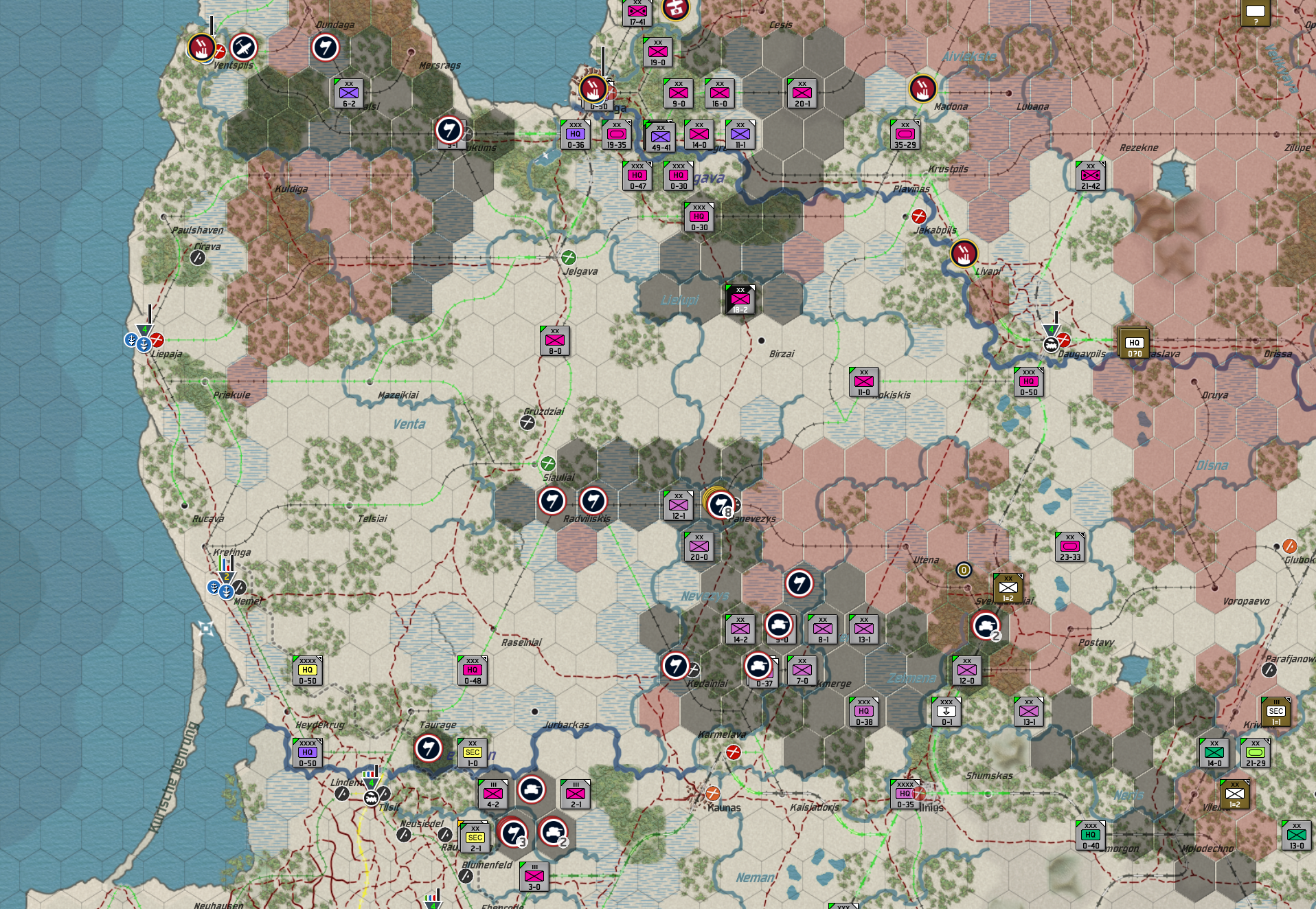The width and height of the screenshot is (1316, 909).
Task: Select the purple 6-2 division counter
Action: click(349, 93)
